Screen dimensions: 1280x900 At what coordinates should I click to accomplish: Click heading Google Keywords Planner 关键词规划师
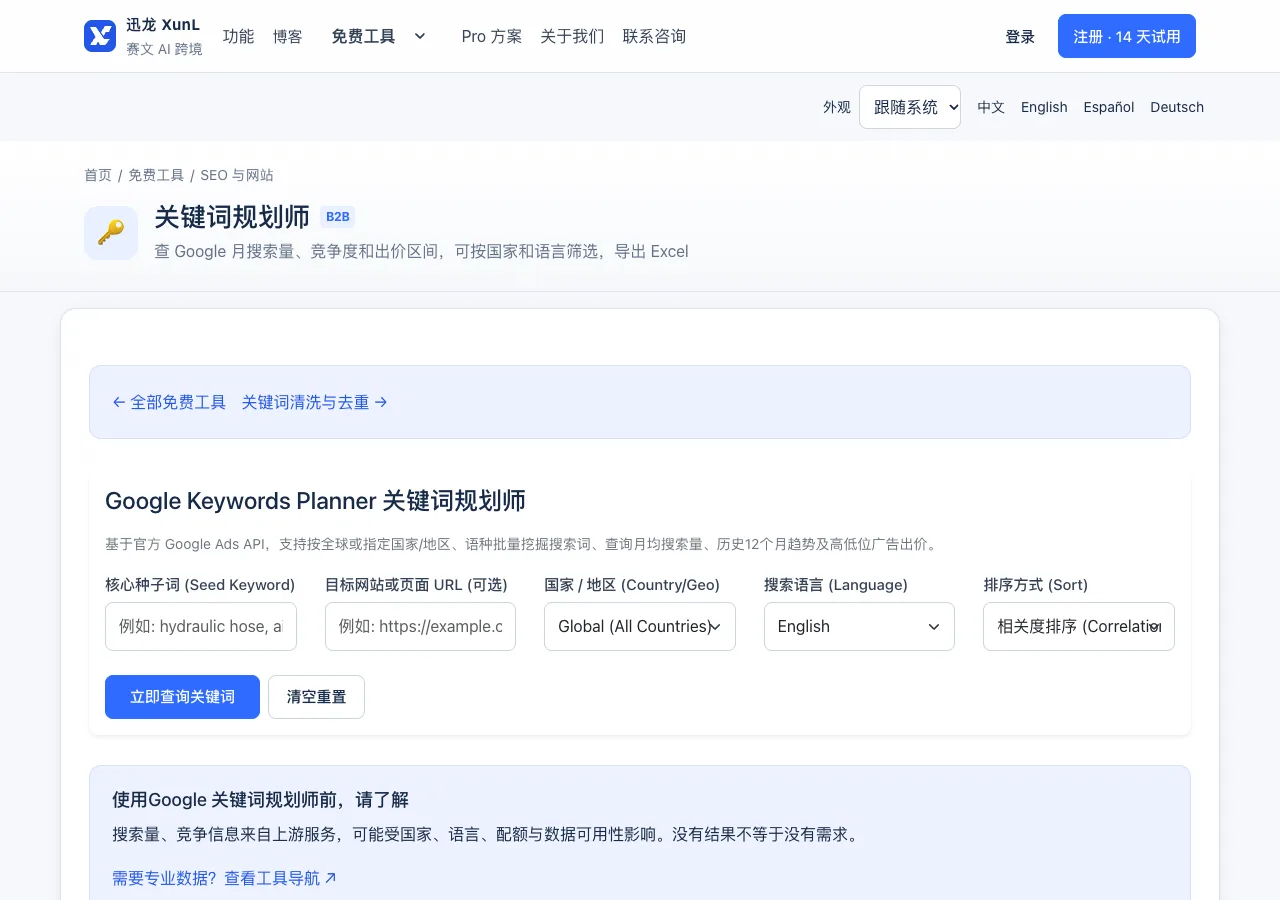(315, 501)
